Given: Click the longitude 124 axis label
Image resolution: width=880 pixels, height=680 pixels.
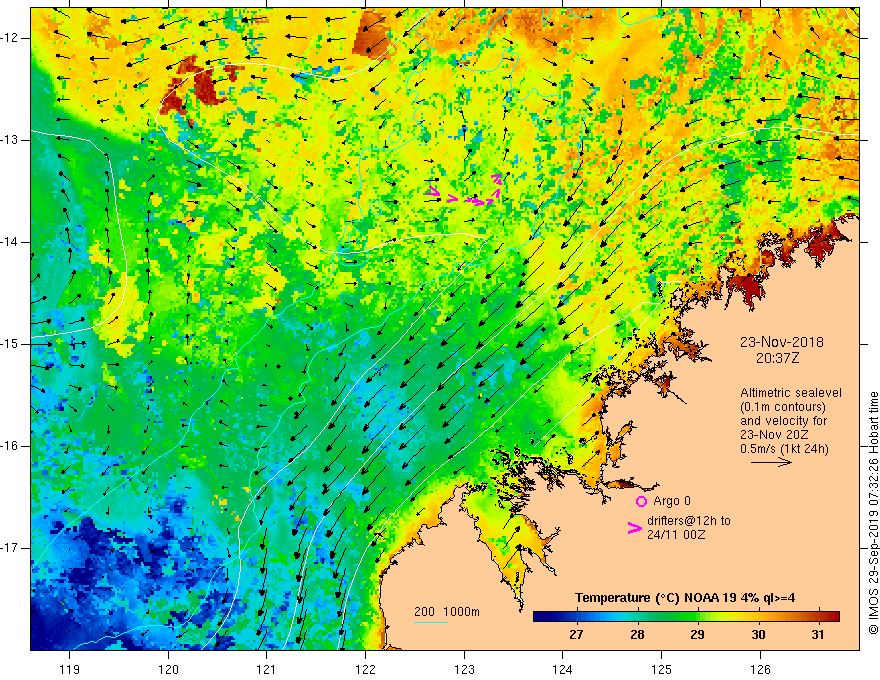Looking at the screenshot, I should point(562,669).
